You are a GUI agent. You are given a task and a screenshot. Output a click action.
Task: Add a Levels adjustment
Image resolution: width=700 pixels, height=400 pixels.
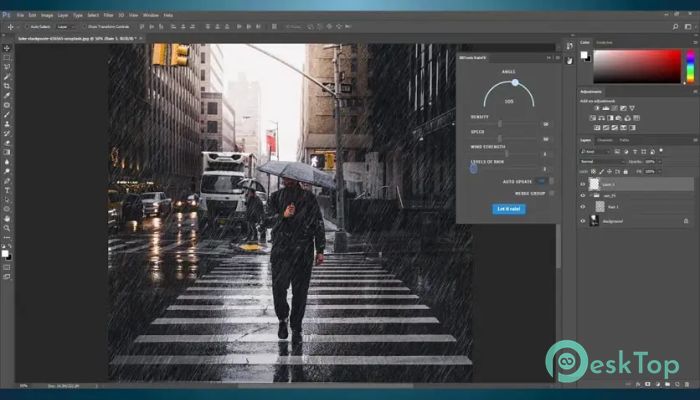(606, 108)
